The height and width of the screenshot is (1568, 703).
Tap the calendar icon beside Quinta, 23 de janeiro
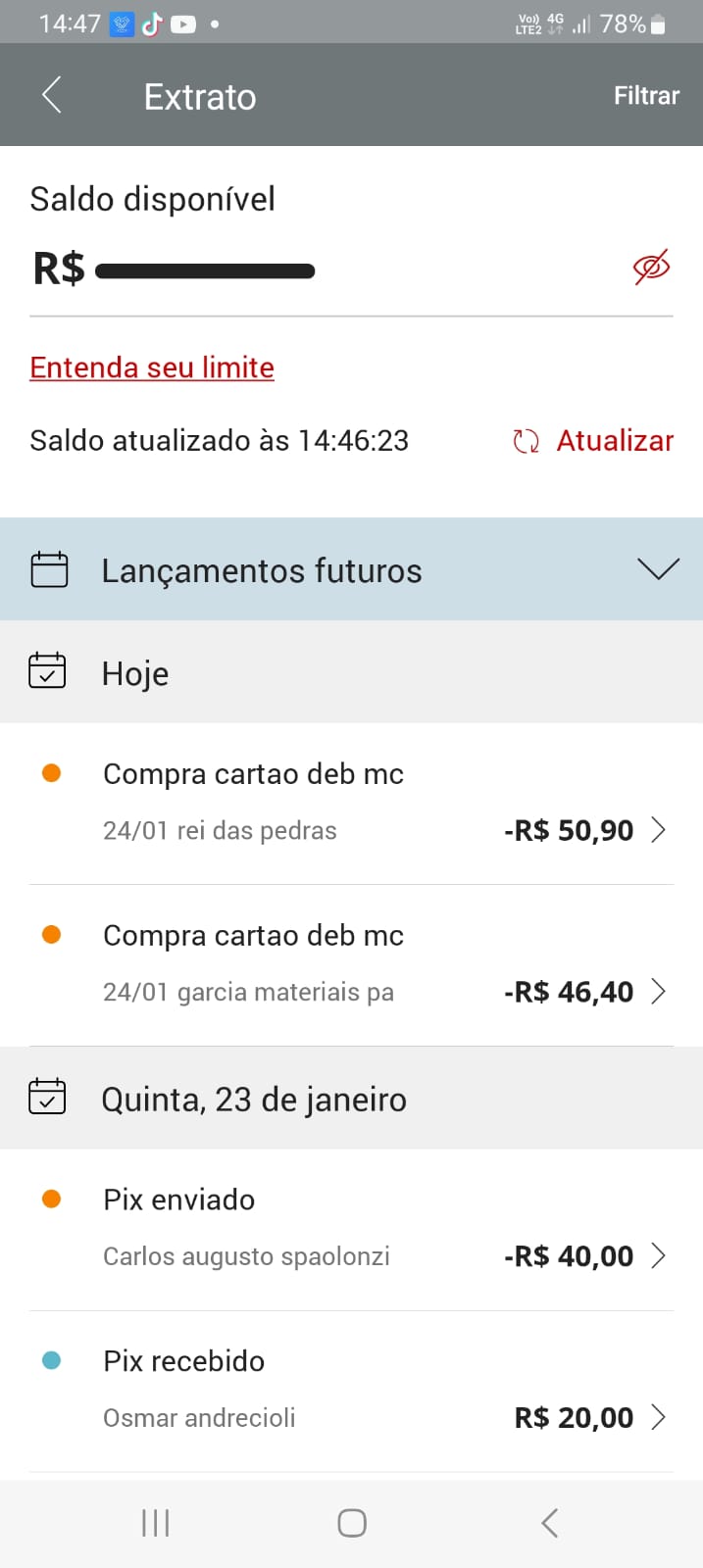tap(48, 1097)
